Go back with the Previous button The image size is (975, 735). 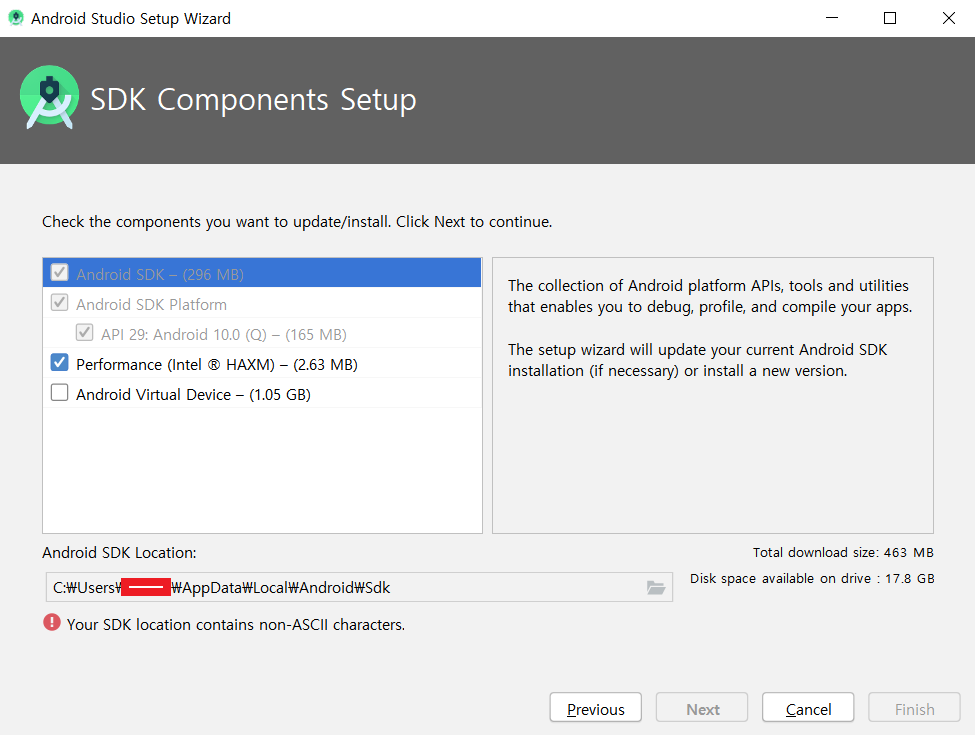[x=596, y=708]
